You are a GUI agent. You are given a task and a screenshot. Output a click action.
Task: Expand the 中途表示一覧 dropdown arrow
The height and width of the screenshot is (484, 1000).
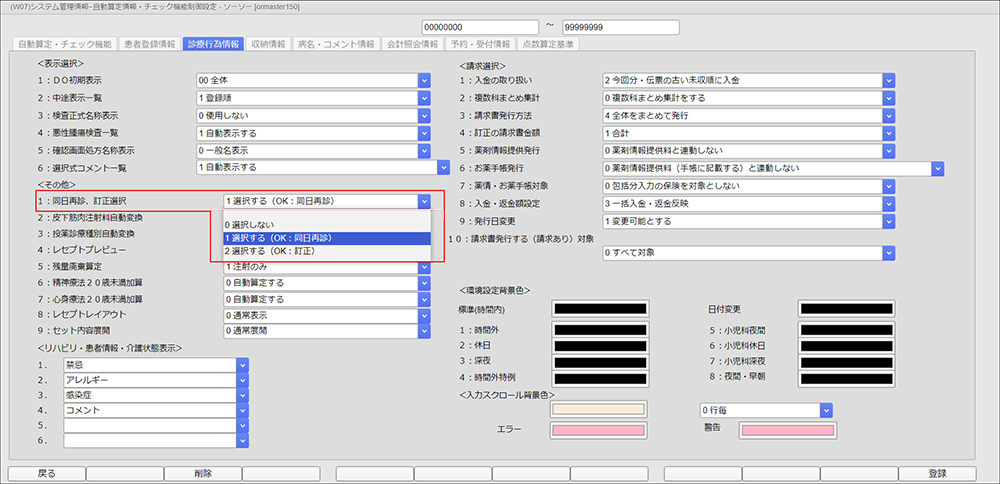tap(423, 98)
